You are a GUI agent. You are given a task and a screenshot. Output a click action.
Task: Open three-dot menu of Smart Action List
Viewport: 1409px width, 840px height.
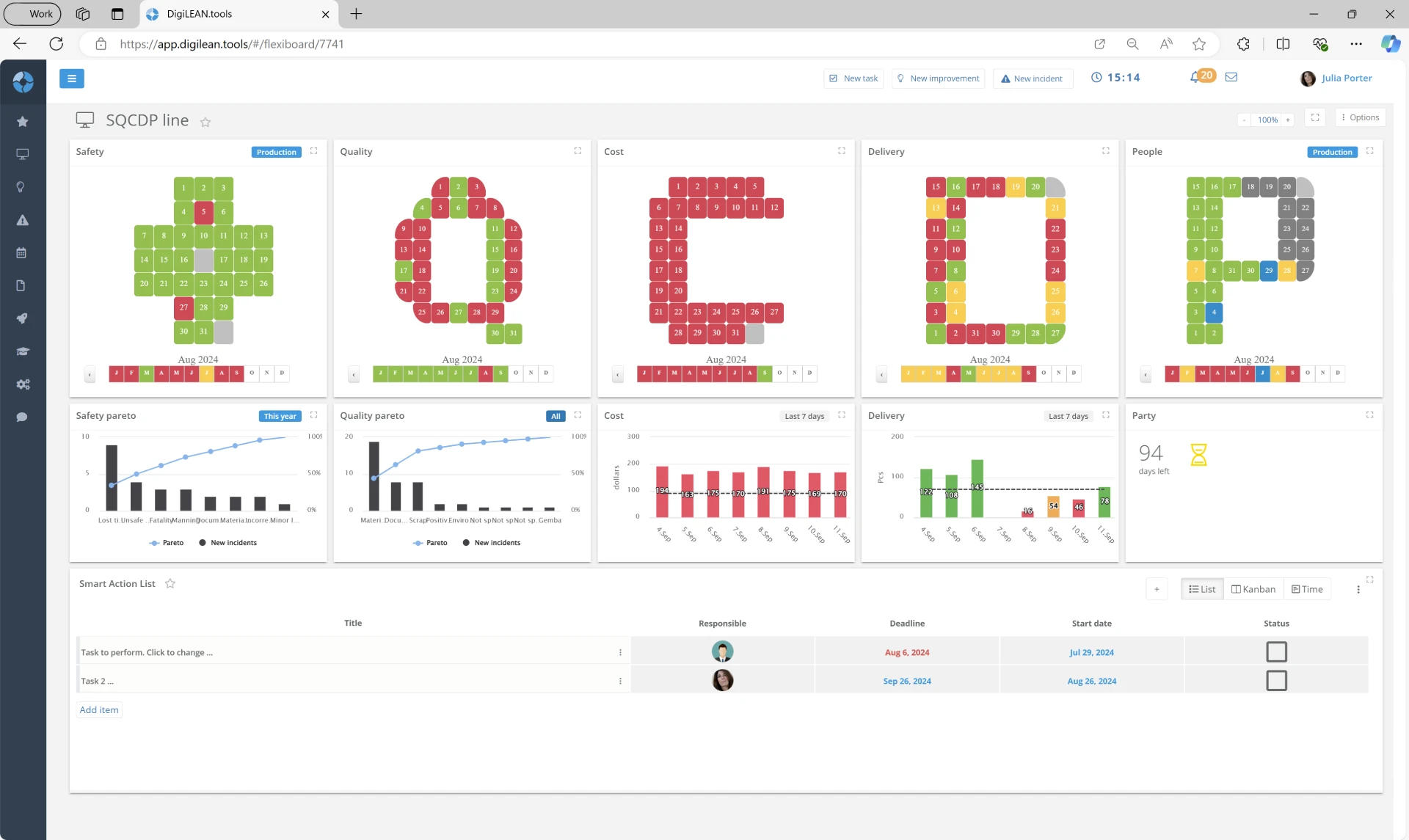1358,590
